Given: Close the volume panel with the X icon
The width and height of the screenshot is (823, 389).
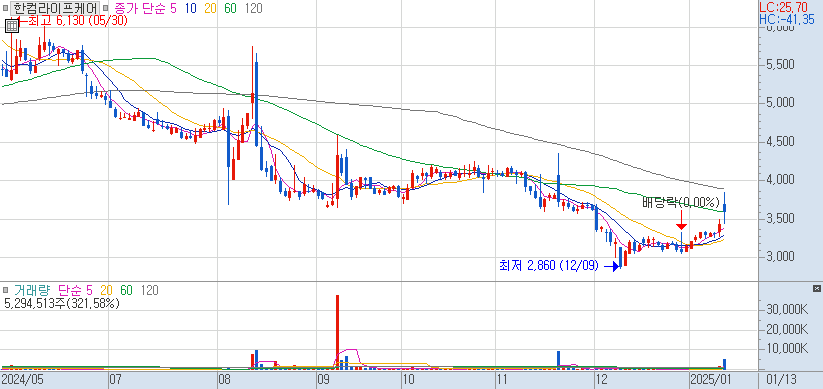Looking at the screenshot, I should 816,289.
